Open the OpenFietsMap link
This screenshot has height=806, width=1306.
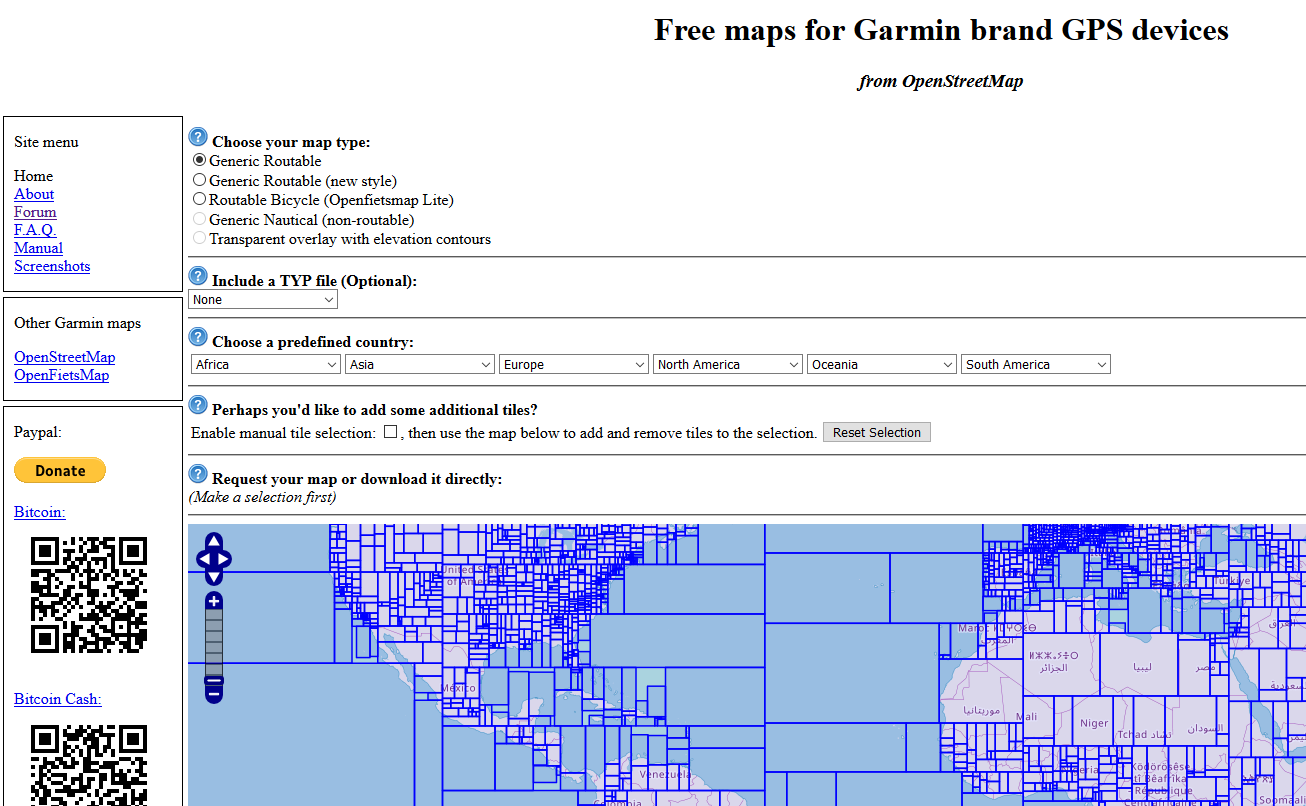pyautogui.click(x=61, y=375)
